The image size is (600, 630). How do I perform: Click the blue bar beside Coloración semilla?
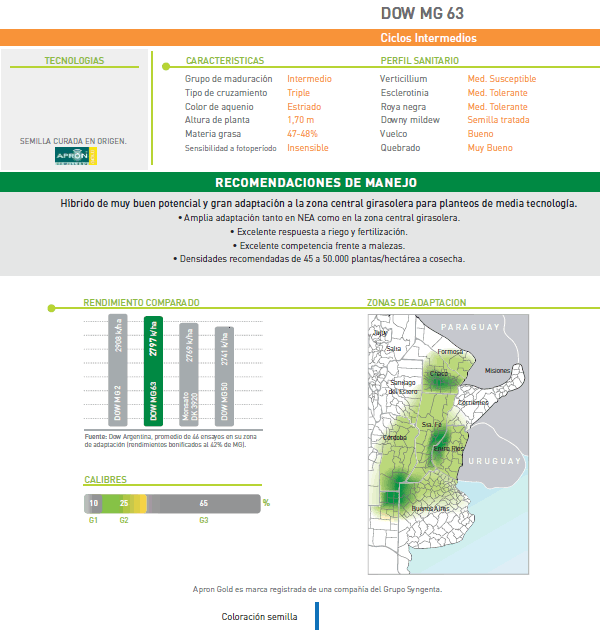coord(316,616)
